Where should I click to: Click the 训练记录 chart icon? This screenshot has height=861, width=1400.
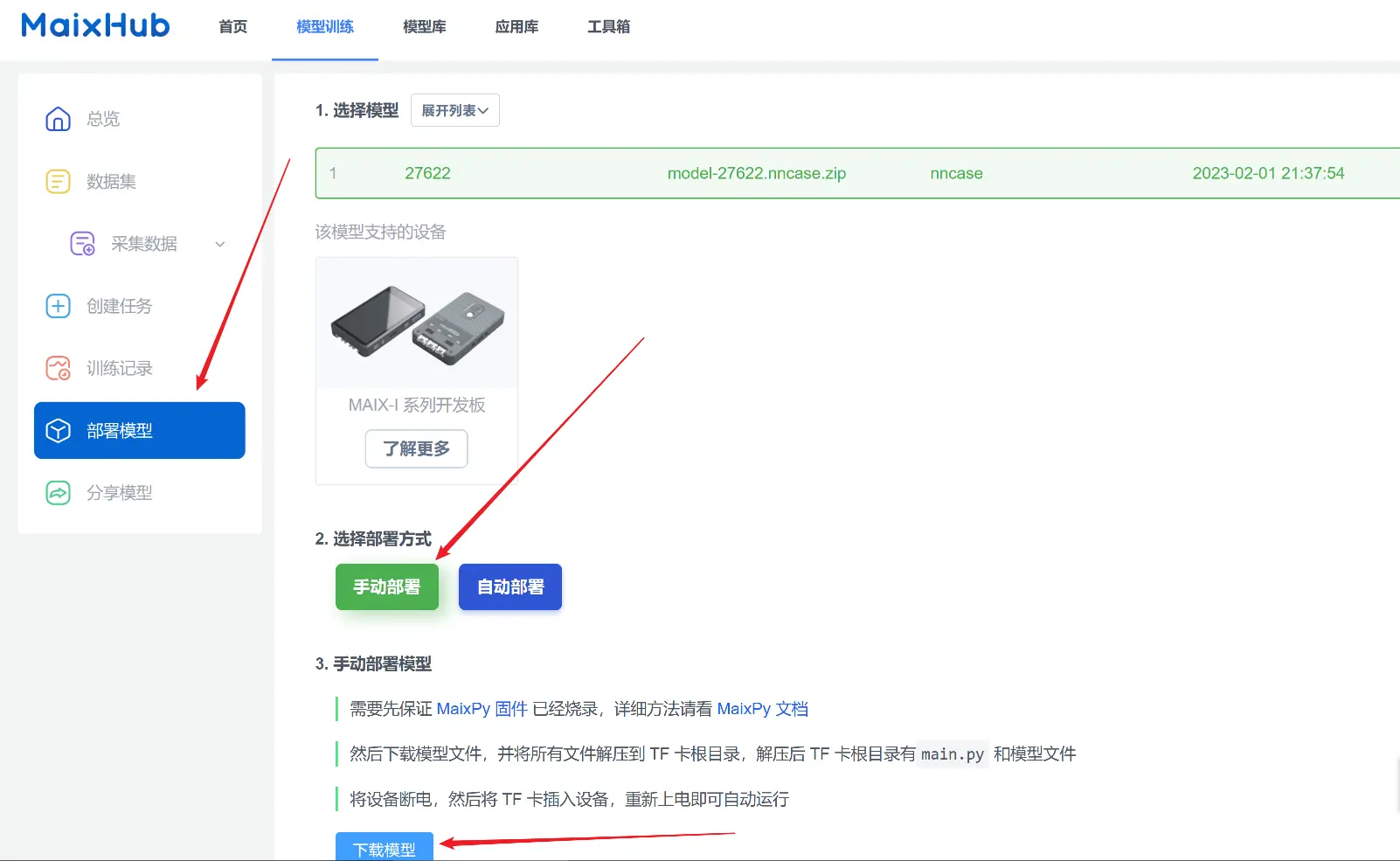[x=58, y=368]
